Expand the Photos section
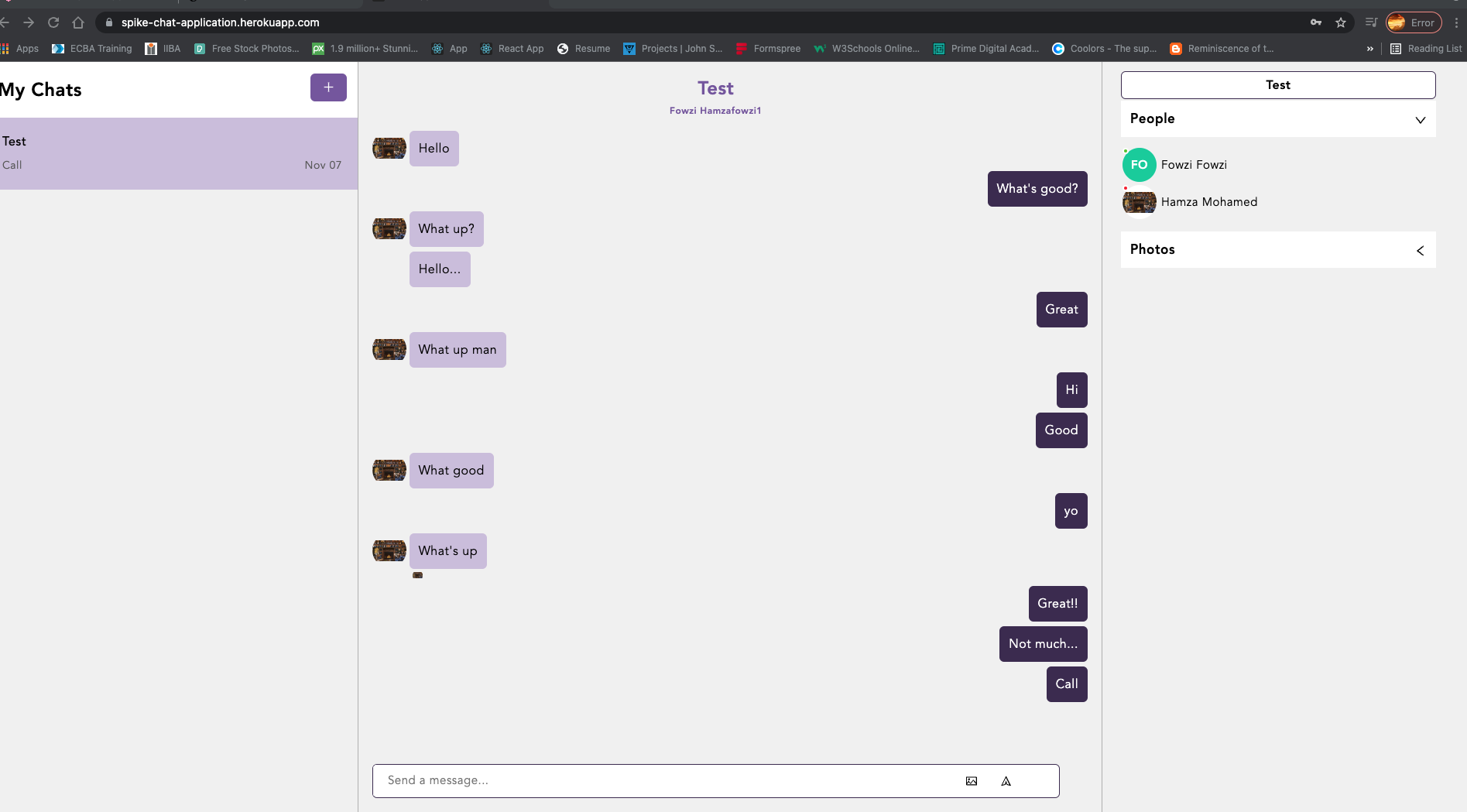This screenshot has width=1467, height=812. point(1421,251)
